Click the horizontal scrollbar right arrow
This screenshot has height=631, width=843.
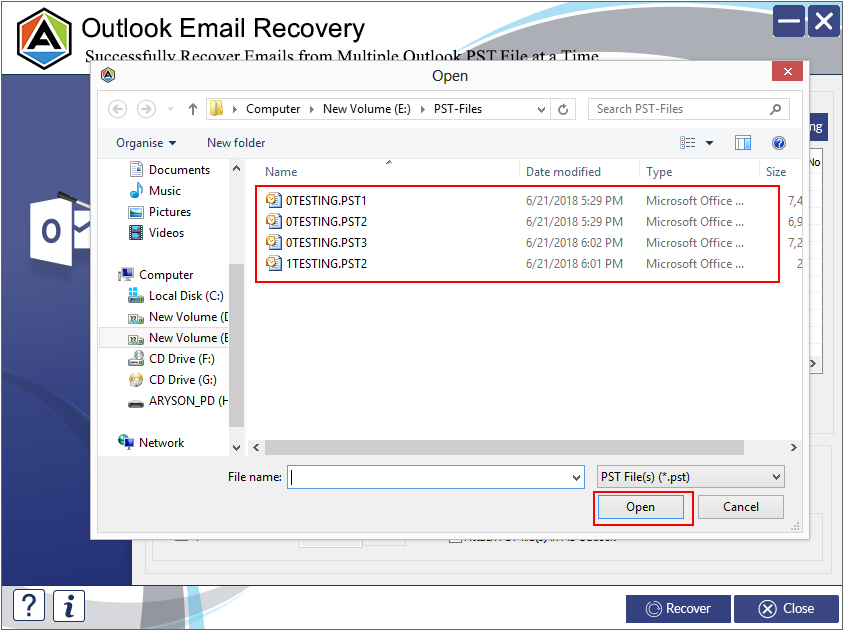[x=794, y=448]
